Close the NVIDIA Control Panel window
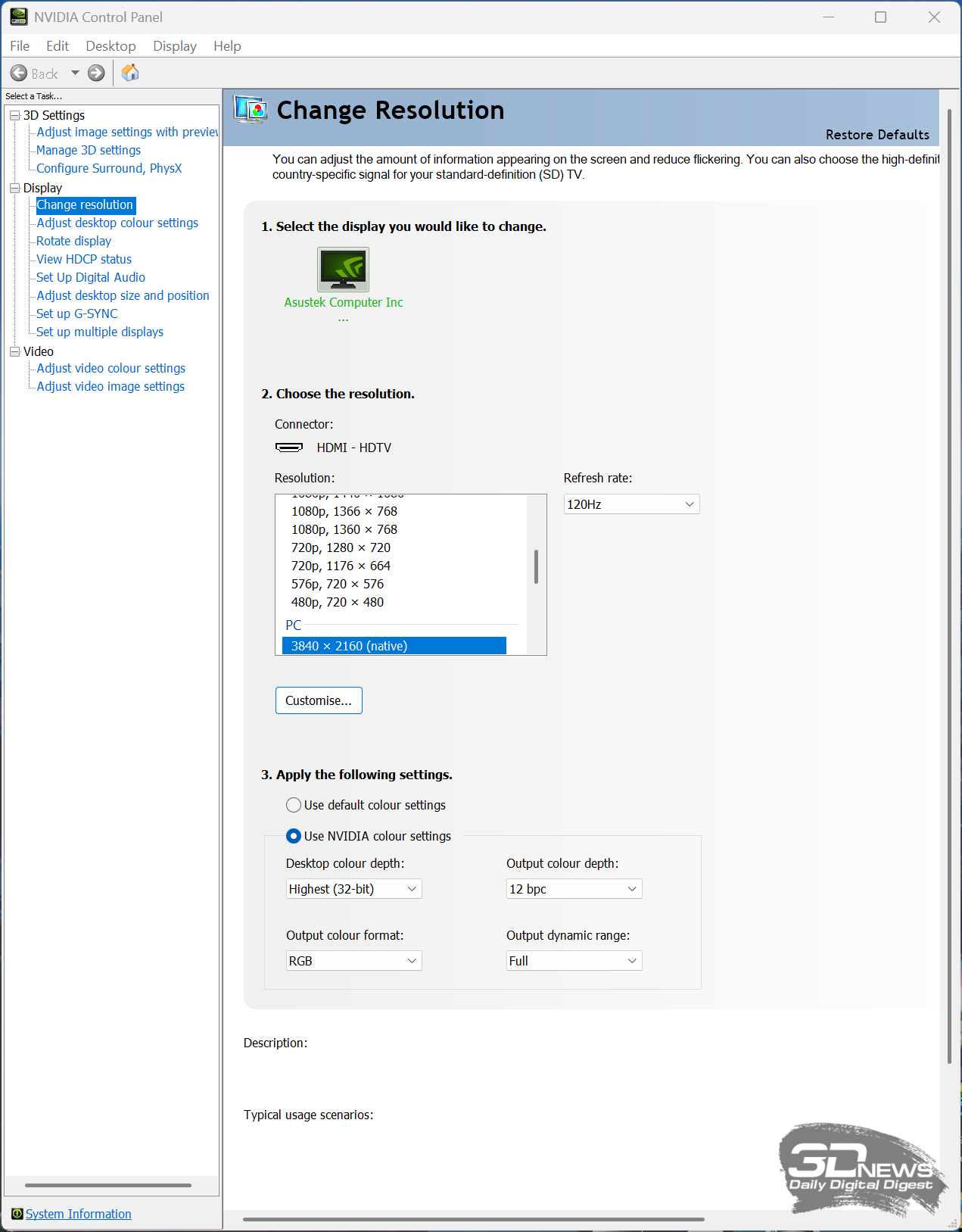Viewport: 962px width, 1232px height. click(x=934, y=17)
